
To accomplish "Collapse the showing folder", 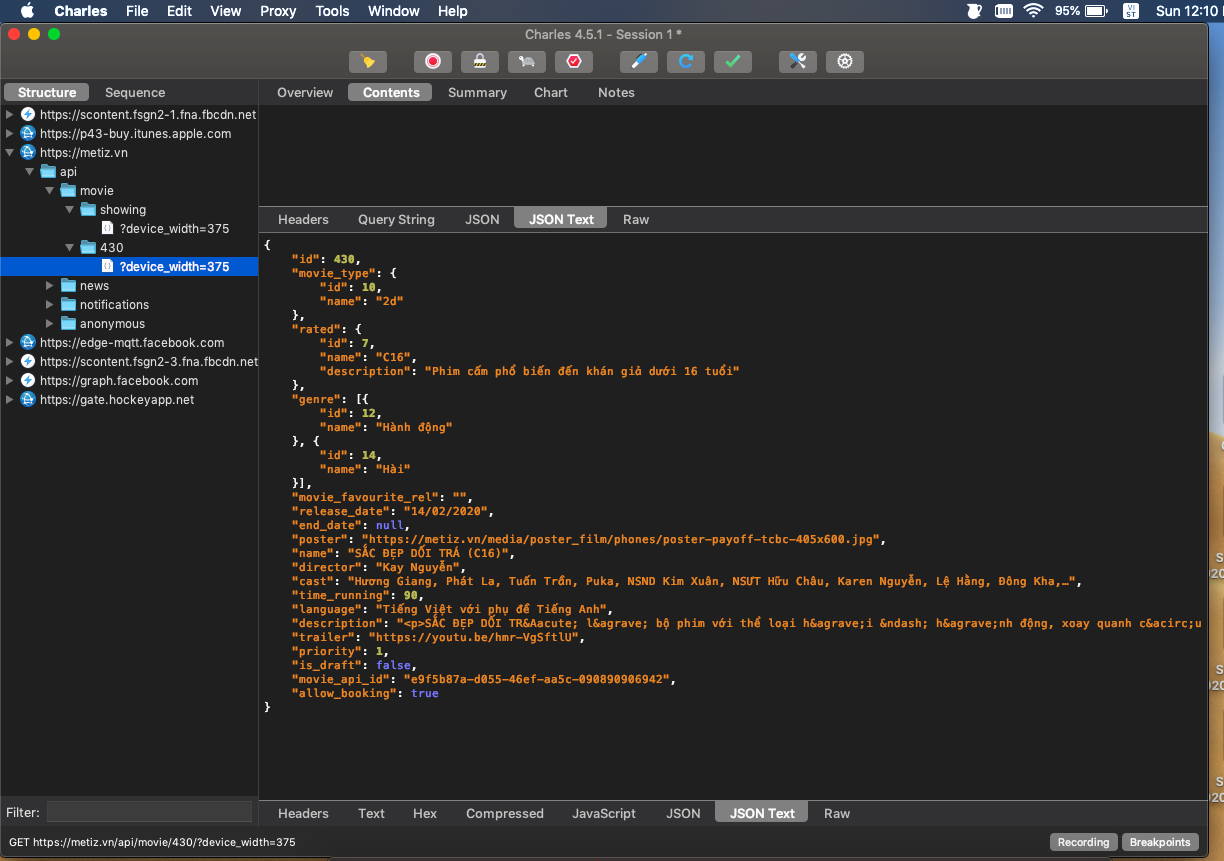I will [x=70, y=210].
